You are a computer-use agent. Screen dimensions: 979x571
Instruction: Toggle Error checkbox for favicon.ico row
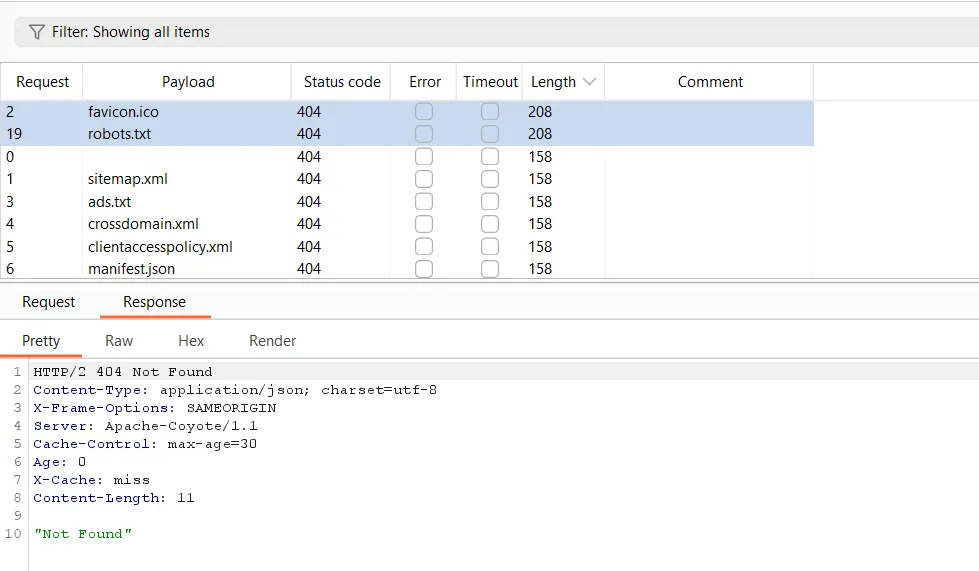tap(424, 112)
